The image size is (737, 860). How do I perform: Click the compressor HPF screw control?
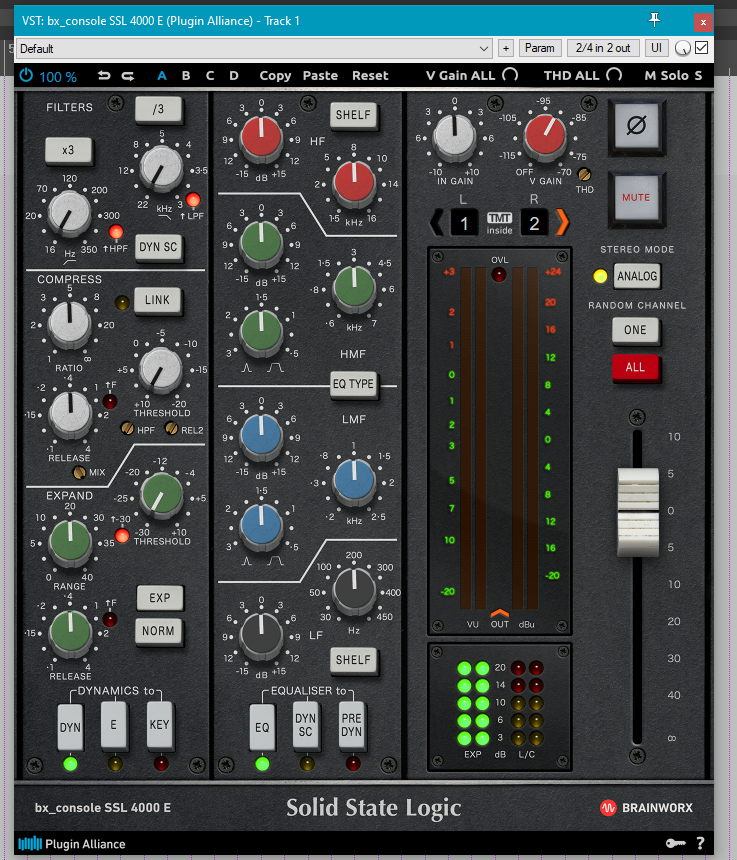click(127, 428)
